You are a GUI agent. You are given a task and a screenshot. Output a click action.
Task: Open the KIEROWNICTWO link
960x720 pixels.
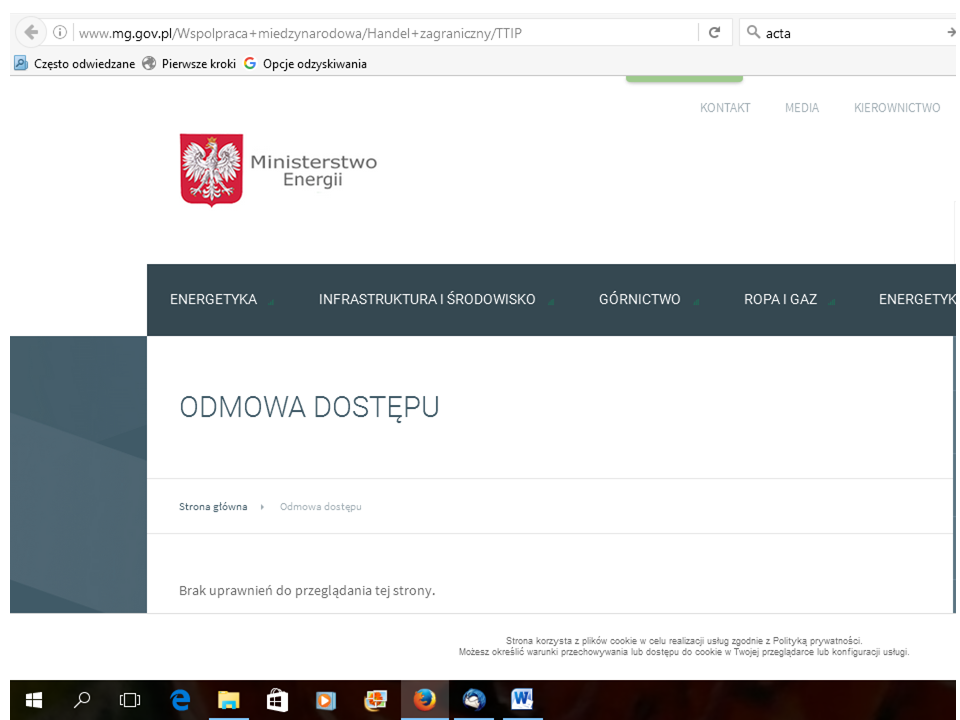(x=897, y=108)
